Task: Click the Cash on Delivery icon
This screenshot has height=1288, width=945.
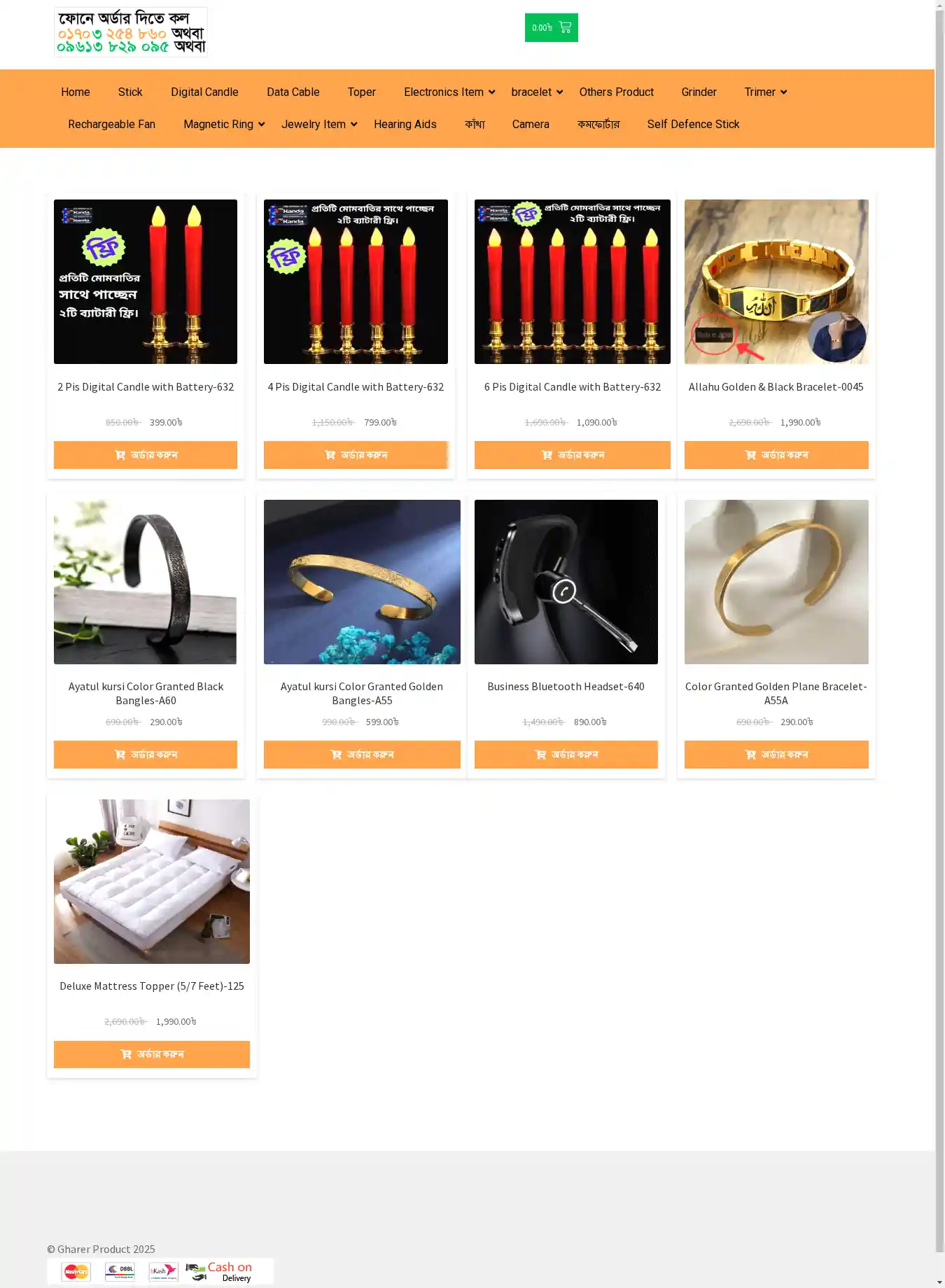Action: [218, 1271]
